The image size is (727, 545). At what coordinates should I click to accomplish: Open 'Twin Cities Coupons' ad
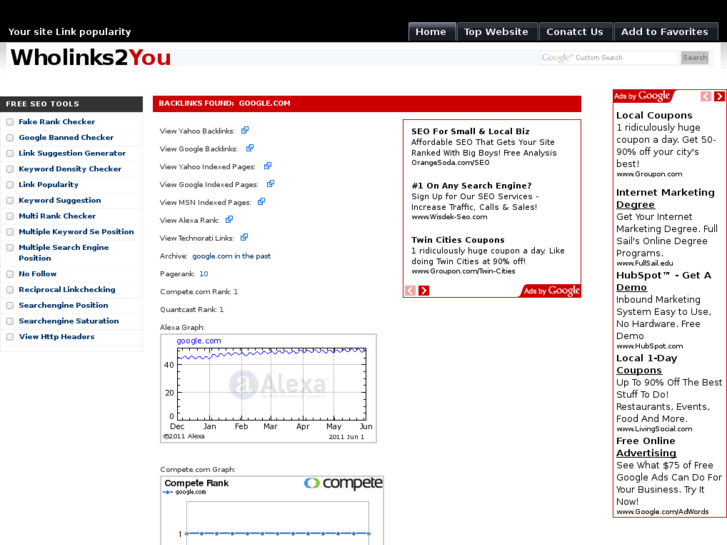(458, 240)
